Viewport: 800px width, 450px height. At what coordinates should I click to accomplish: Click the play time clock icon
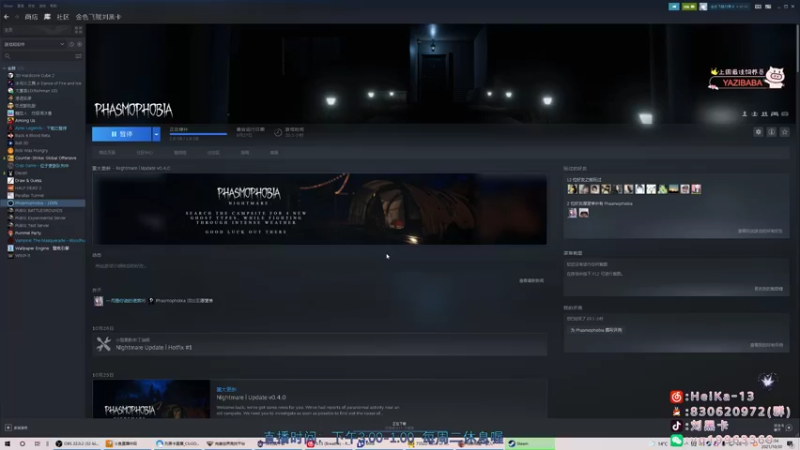[x=278, y=133]
